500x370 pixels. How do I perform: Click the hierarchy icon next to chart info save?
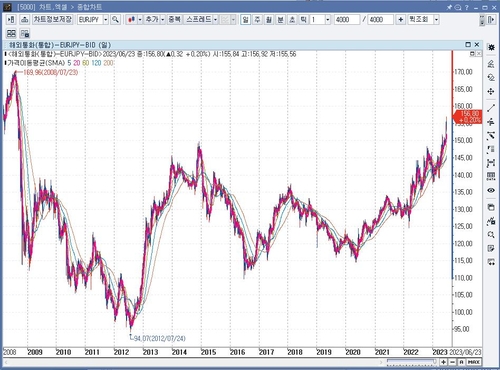24,20
